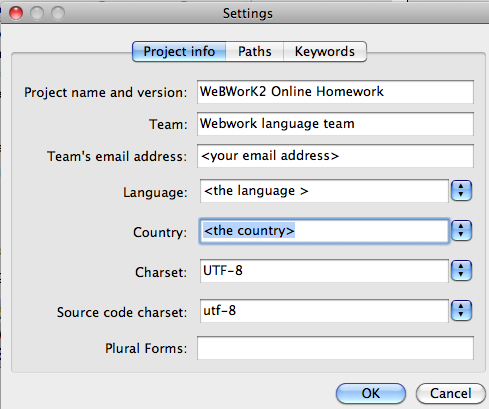Click the Team's email address field
The image size is (489, 409).
pyautogui.click(x=335, y=156)
